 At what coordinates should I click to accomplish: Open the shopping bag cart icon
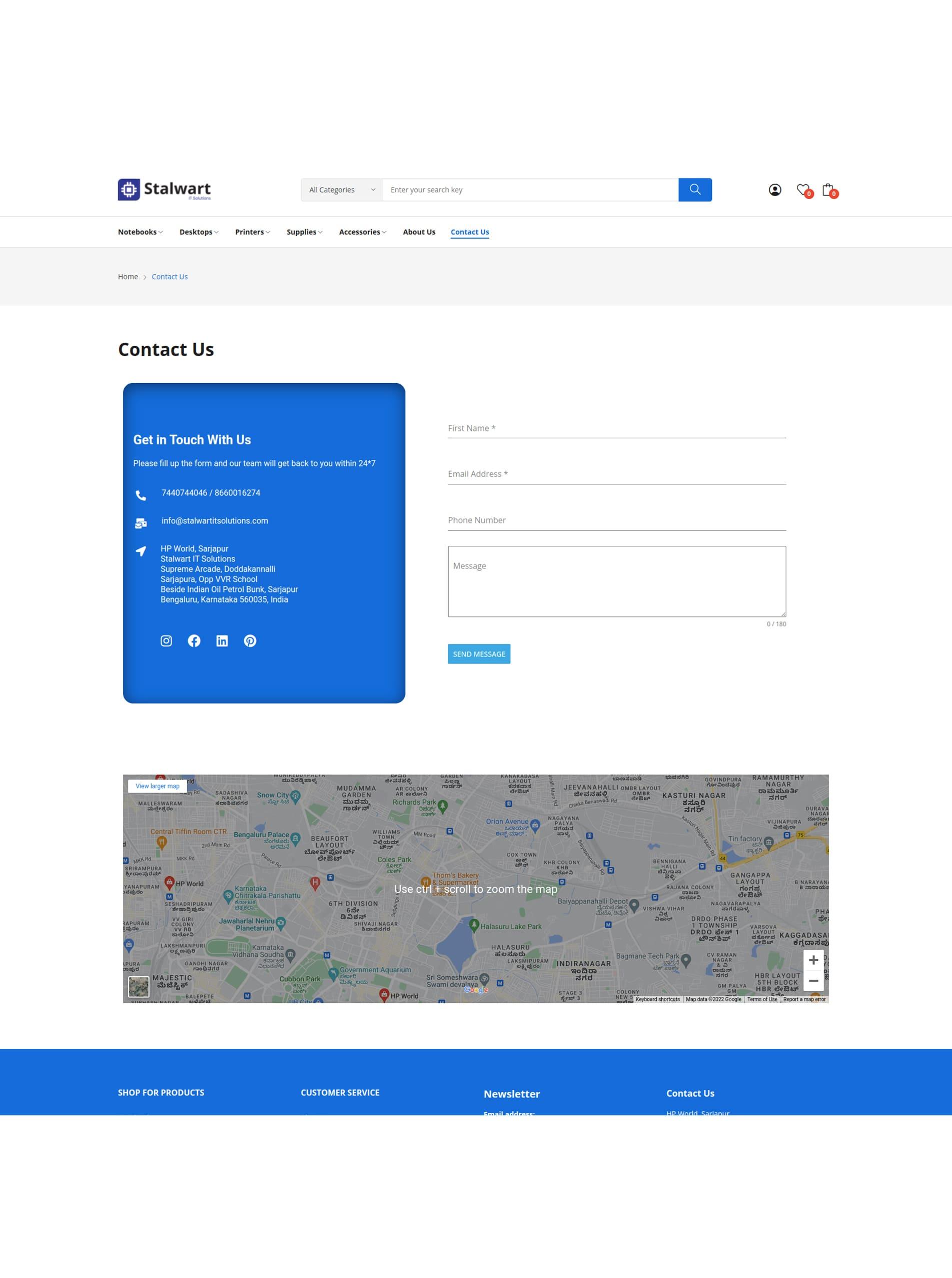coord(828,190)
